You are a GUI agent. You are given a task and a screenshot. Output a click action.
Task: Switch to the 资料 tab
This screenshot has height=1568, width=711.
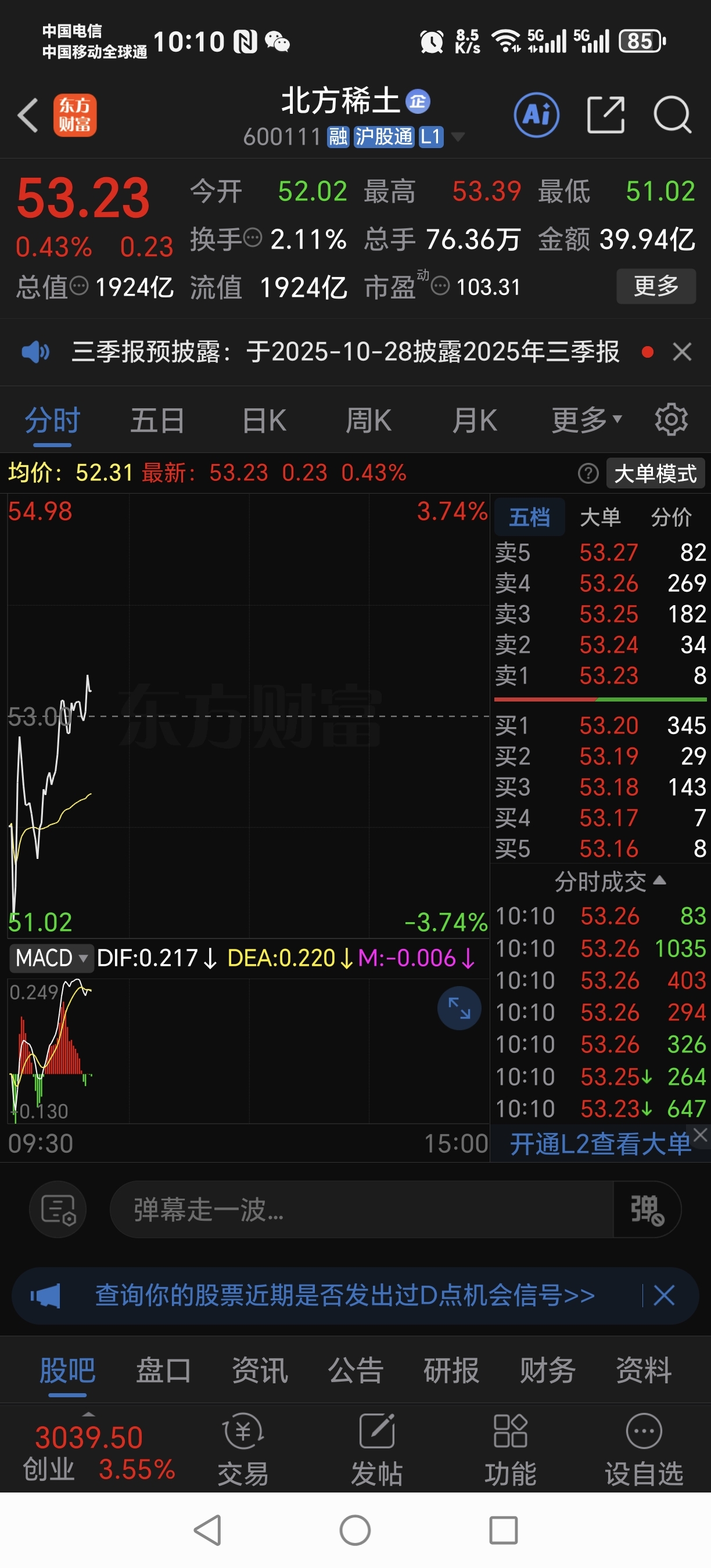[644, 1371]
